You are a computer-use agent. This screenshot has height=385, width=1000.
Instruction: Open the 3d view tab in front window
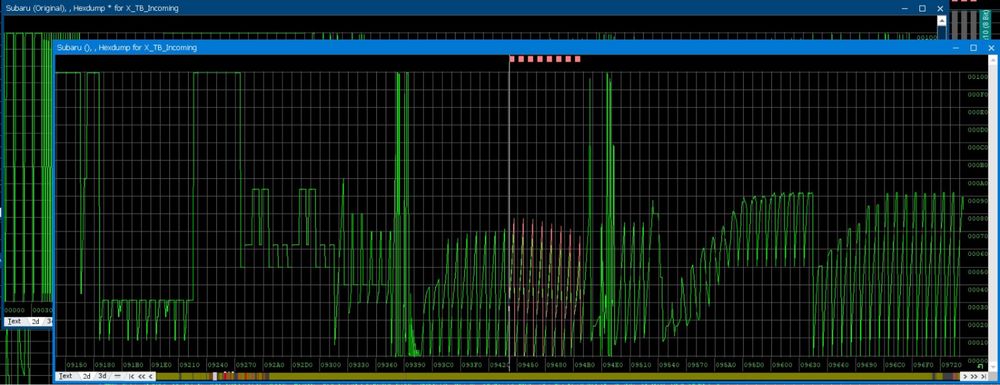coord(102,376)
